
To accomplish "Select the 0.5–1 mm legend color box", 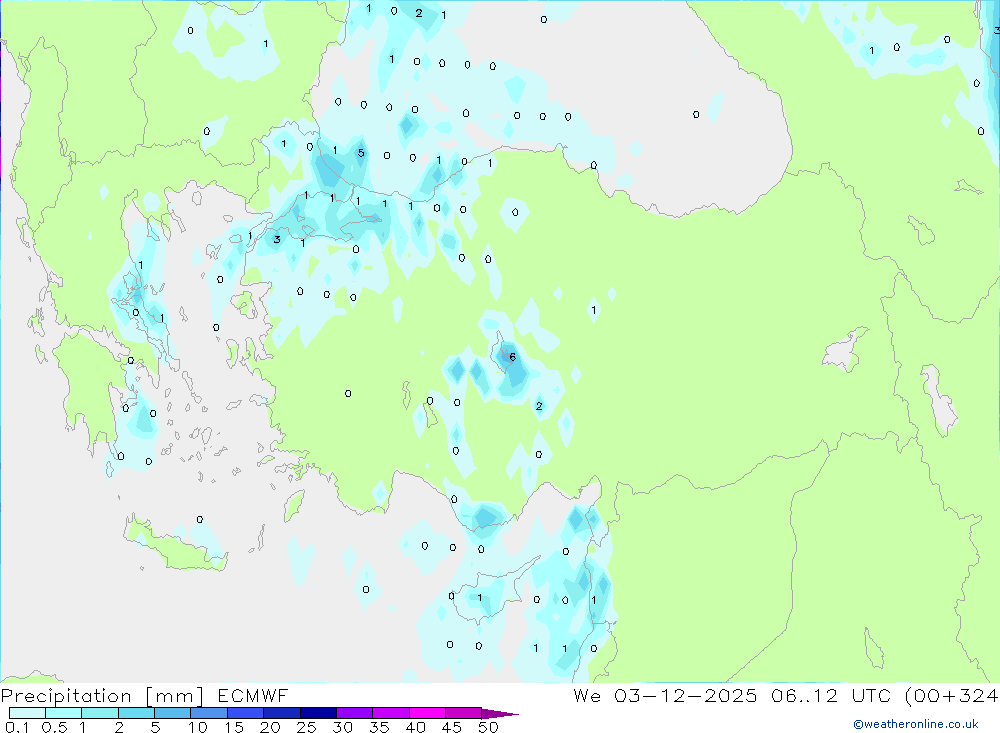I will (x=64, y=713).
